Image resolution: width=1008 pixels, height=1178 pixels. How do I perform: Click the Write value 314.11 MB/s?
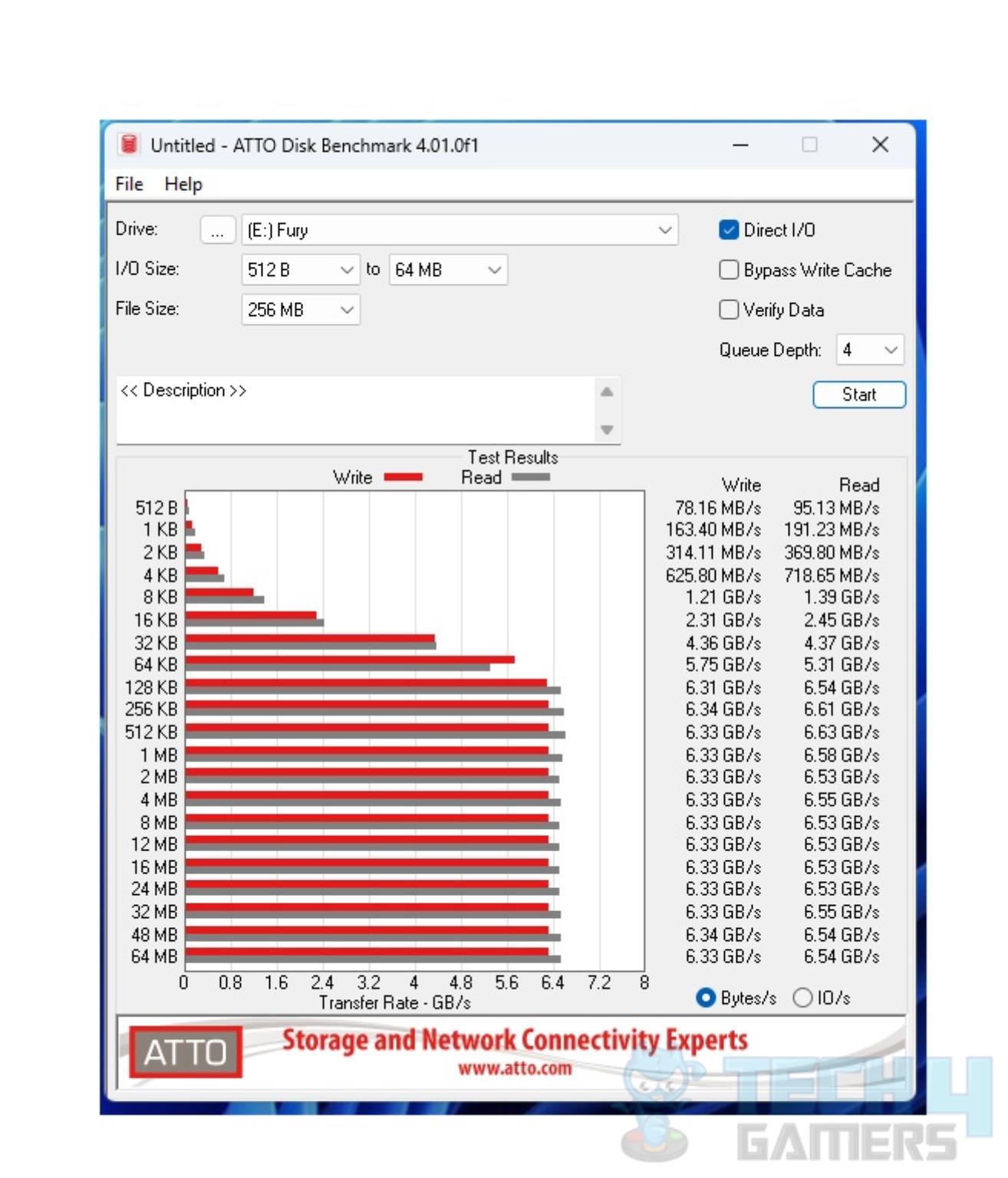[x=713, y=553]
